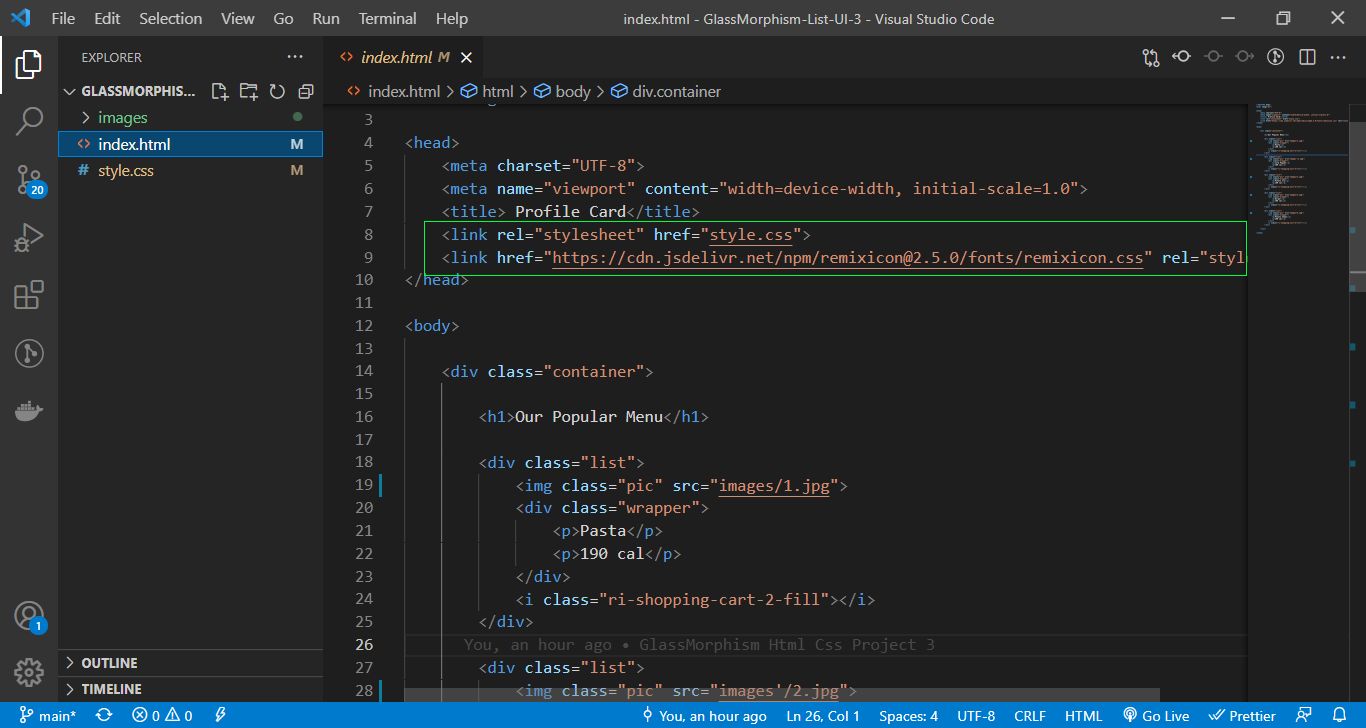
Task: Open the Run and Debug view
Action: point(29,238)
